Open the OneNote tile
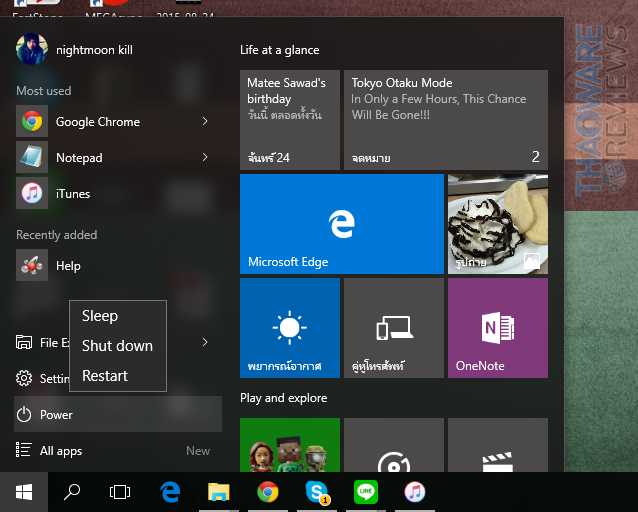The height and width of the screenshot is (512, 638). (497, 327)
